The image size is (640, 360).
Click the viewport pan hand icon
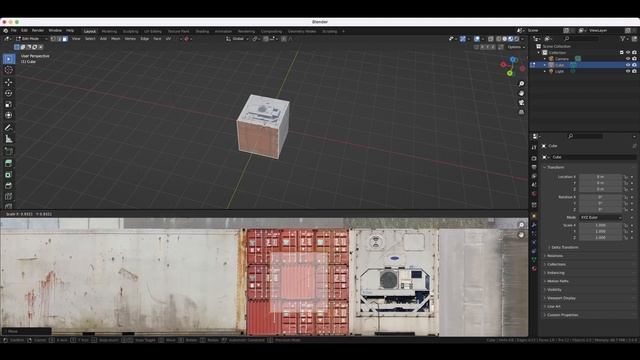pyautogui.click(x=521, y=93)
